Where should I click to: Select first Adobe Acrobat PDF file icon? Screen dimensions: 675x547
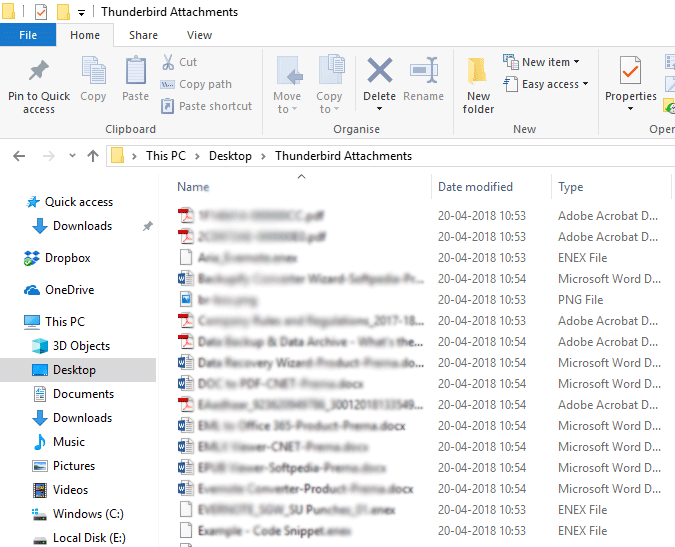186,216
